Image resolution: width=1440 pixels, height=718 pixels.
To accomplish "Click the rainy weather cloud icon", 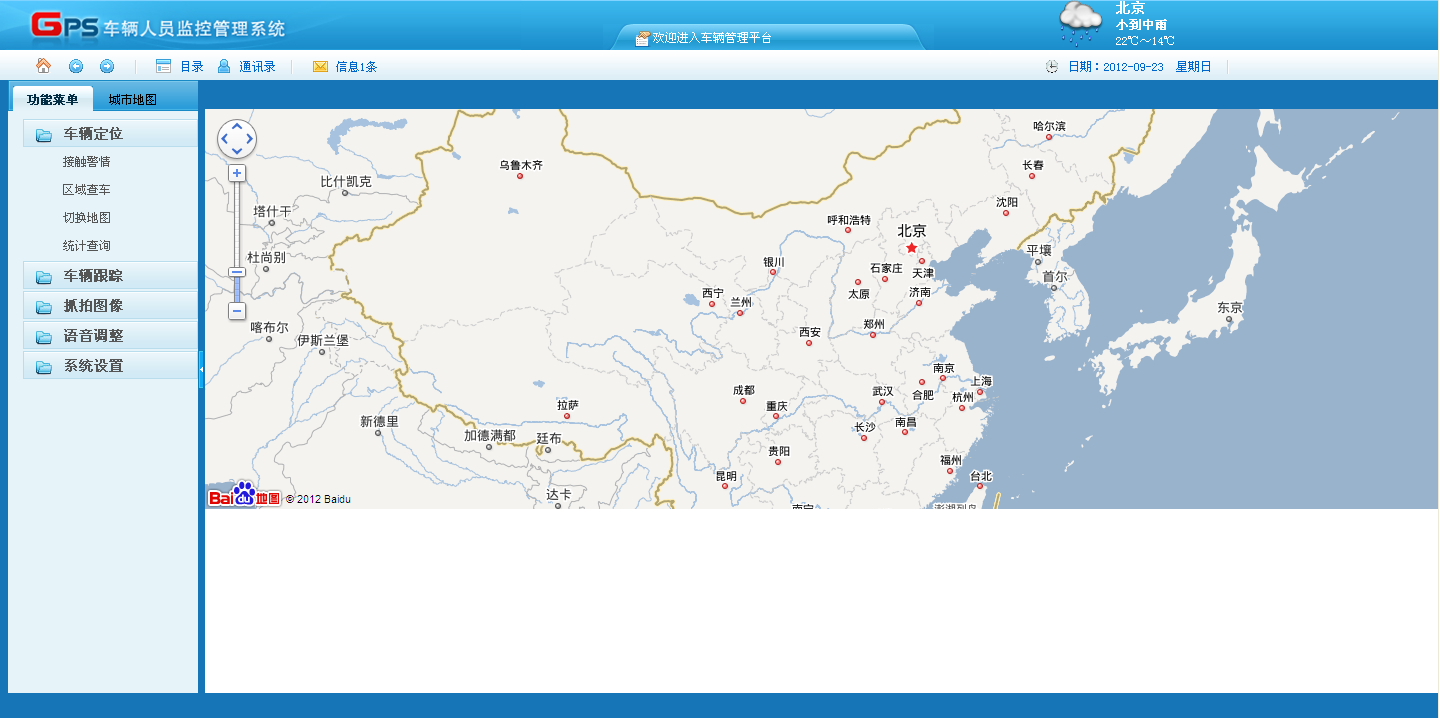I will coord(1081,23).
